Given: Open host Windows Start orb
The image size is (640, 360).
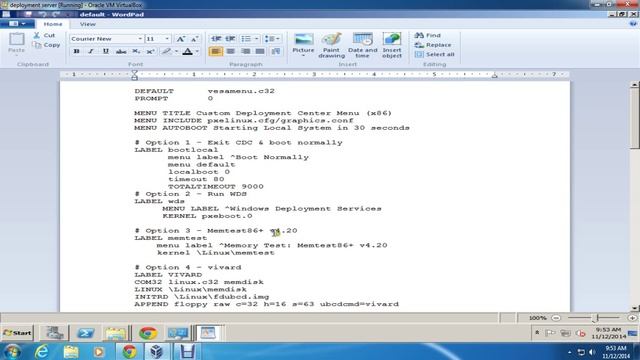Looking at the screenshot, I should click(12, 351).
